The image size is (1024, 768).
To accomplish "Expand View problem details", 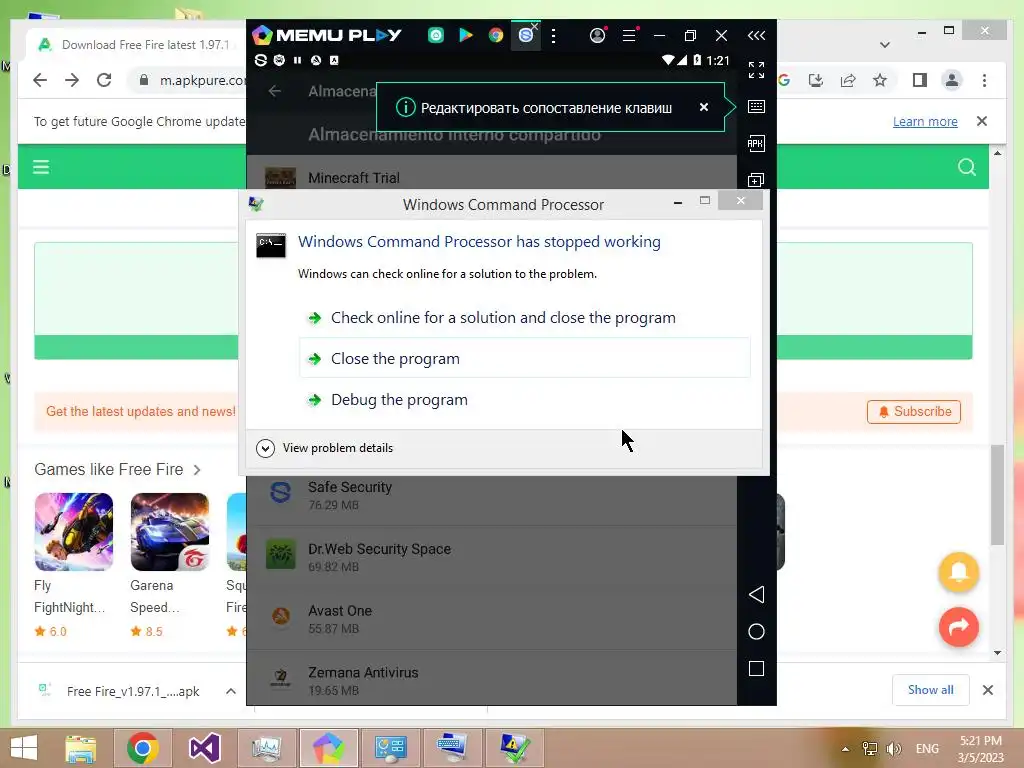I will click(x=325, y=448).
